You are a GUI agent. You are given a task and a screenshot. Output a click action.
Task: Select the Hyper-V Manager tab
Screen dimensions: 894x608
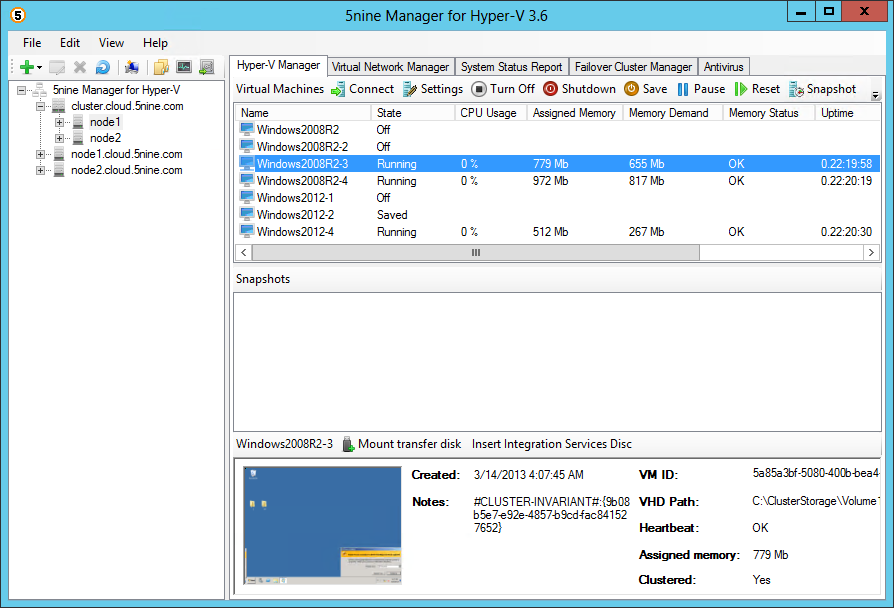pyautogui.click(x=278, y=65)
